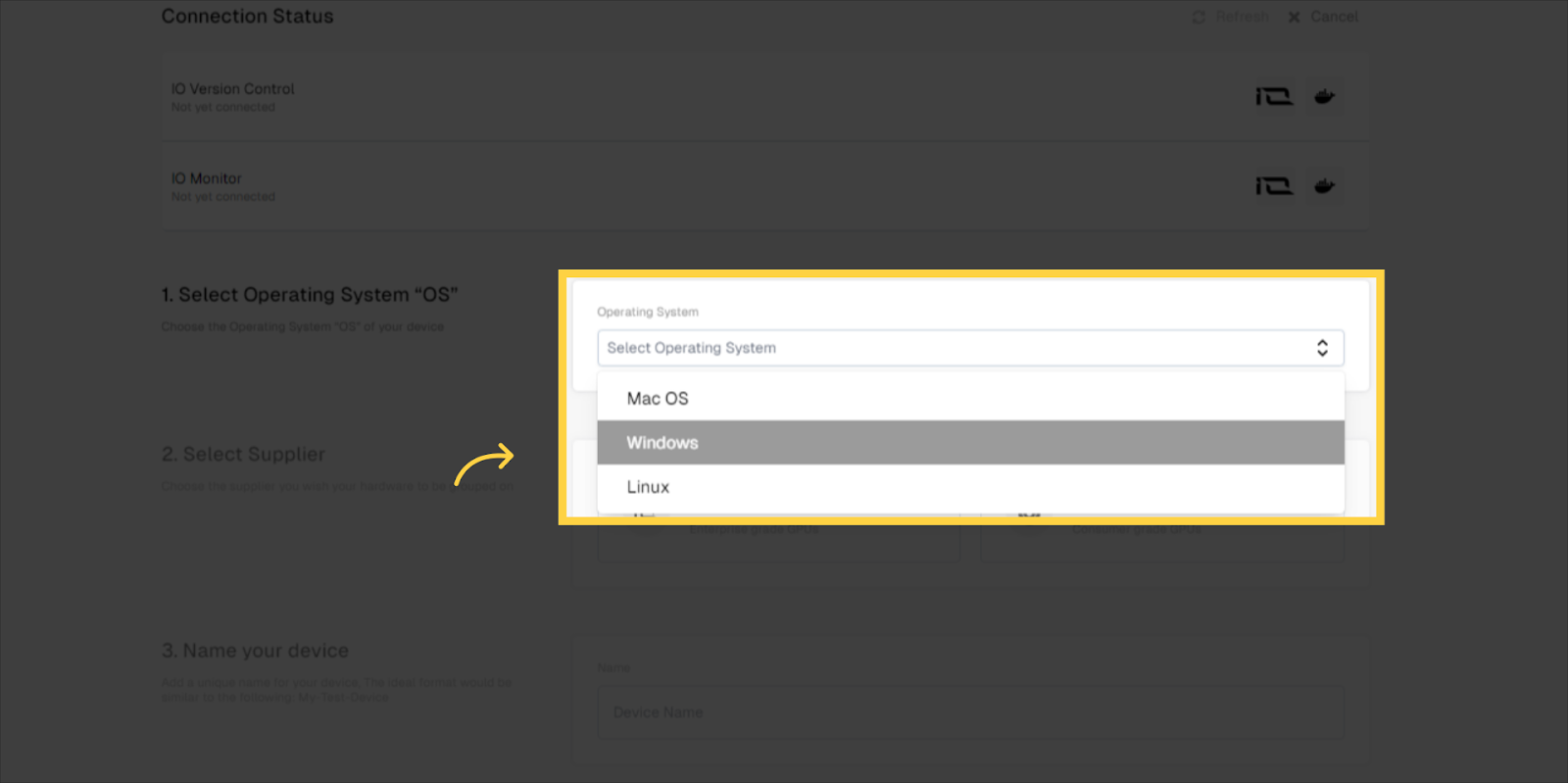Click the '1. Select Operating System "OS"' heading
This screenshot has width=1568, height=783.
point(310,295)
